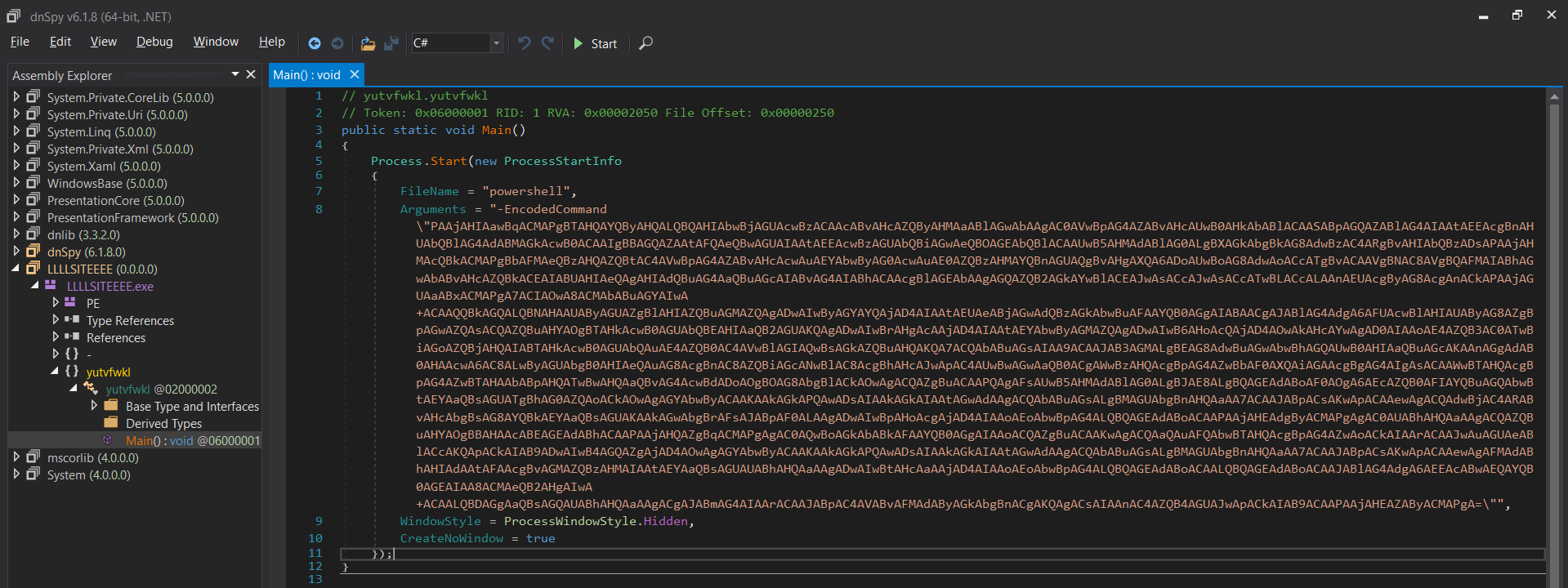
Task: Collapse the yutvfwkl namespace node
Action: point(55,371)
